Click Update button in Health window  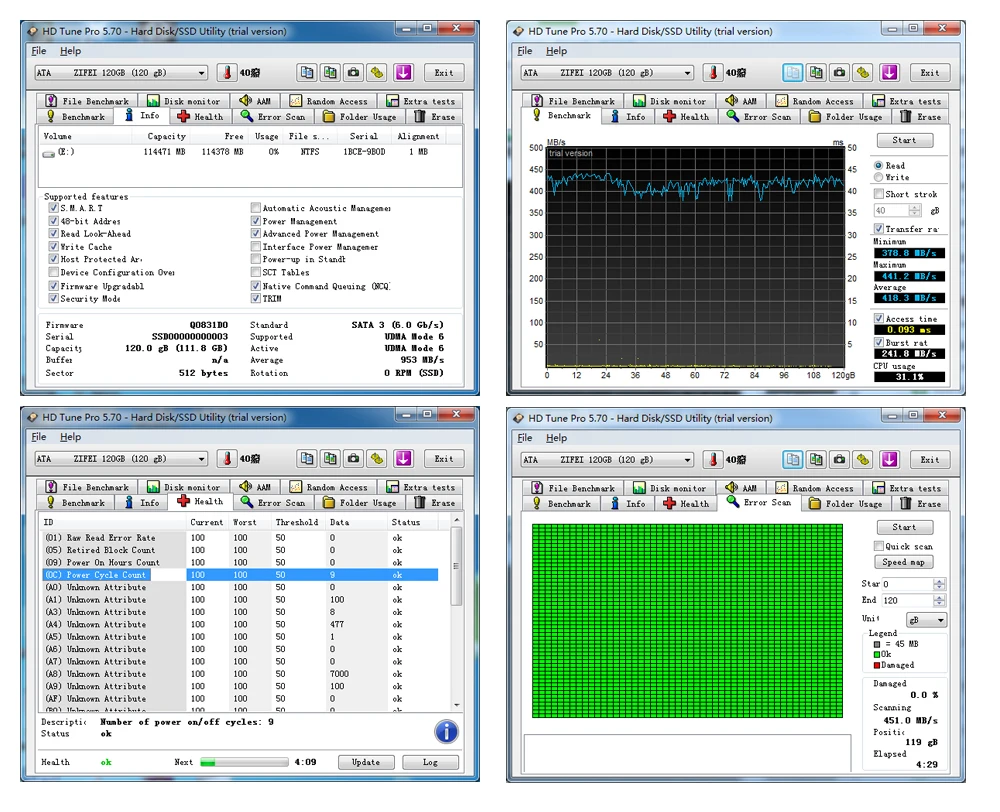click(x=365, y=762)
